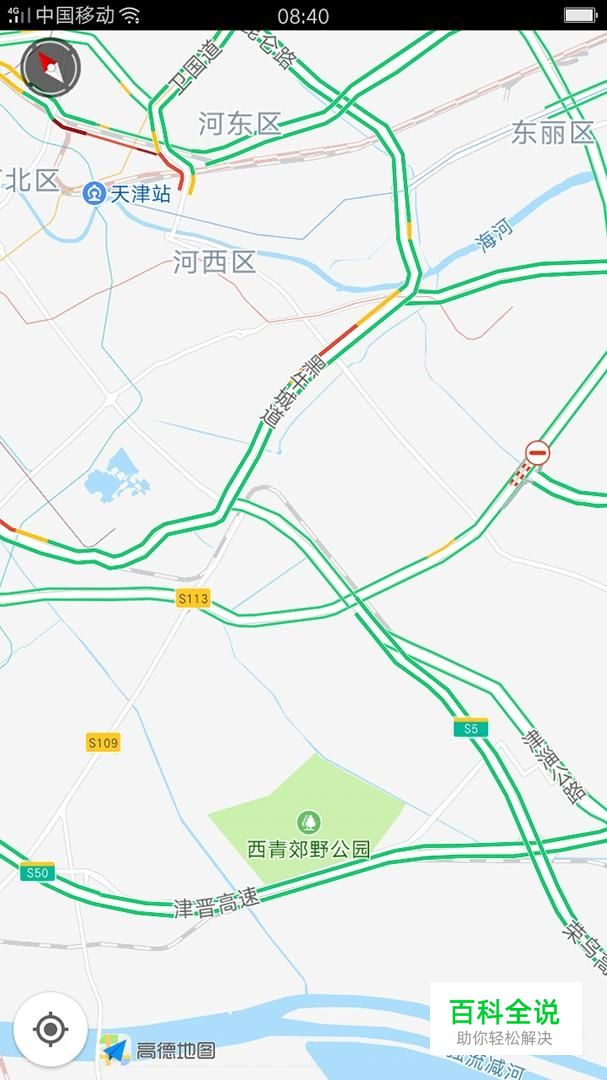Tap the 高德地图 logo
Image resolution: width=607 pixels, height=1080 pixels.
[x=158, y=1050]
